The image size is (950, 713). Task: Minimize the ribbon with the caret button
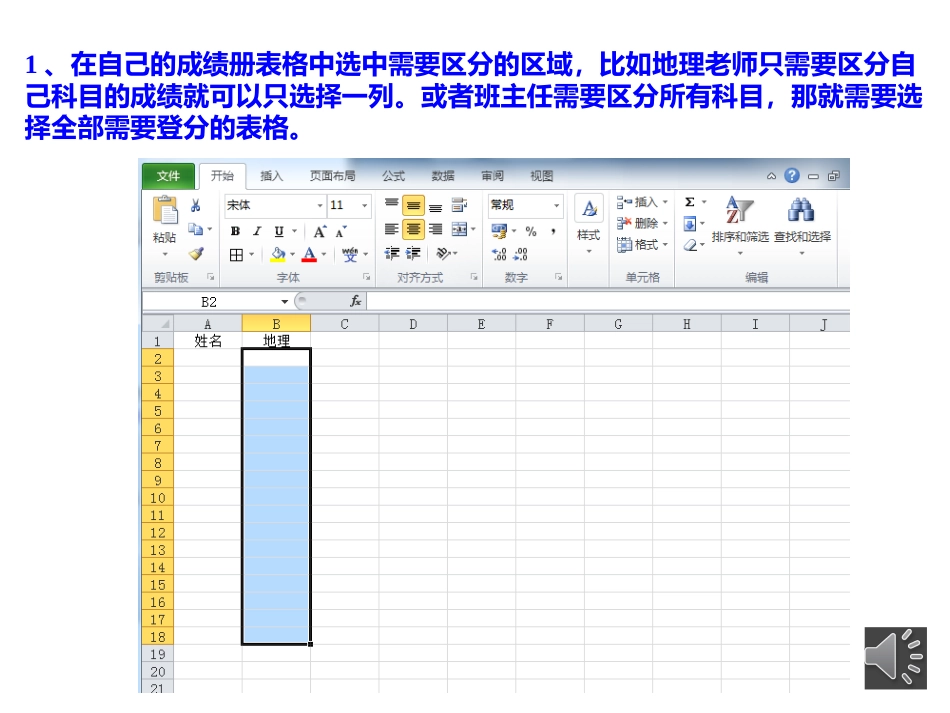[x=771, y=176]
